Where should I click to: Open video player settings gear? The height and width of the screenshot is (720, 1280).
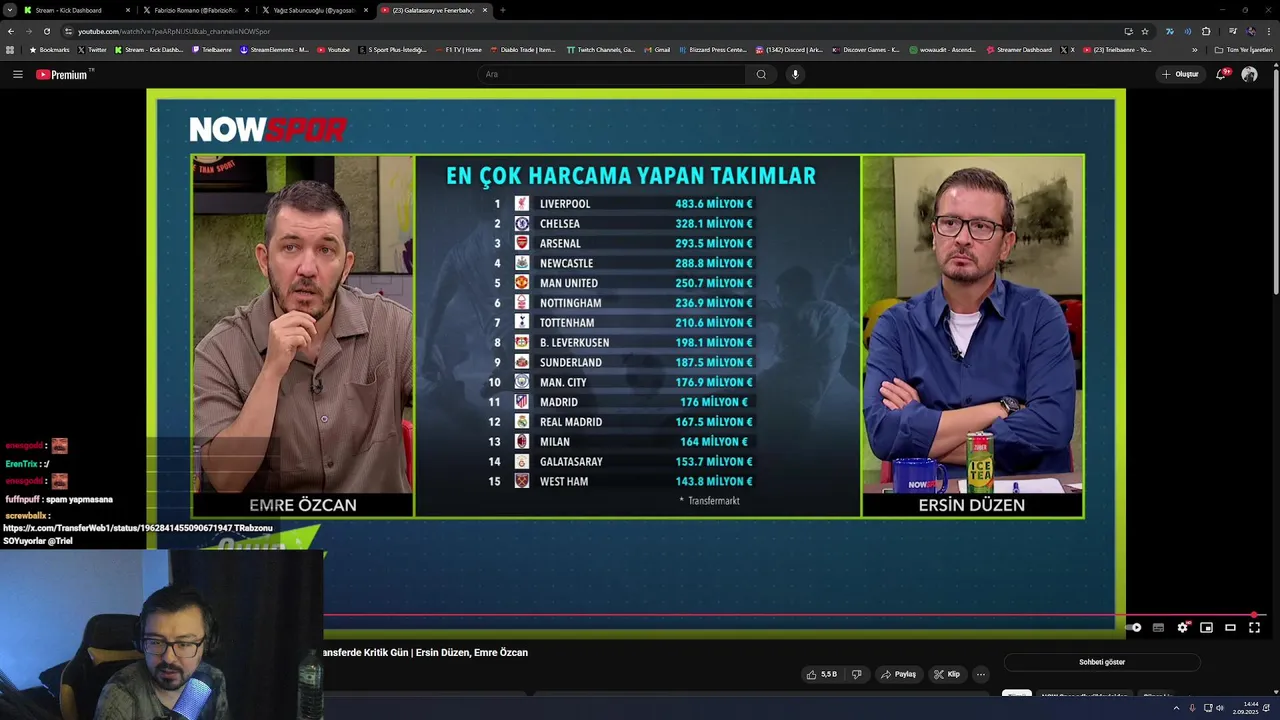click(1182, 628)
